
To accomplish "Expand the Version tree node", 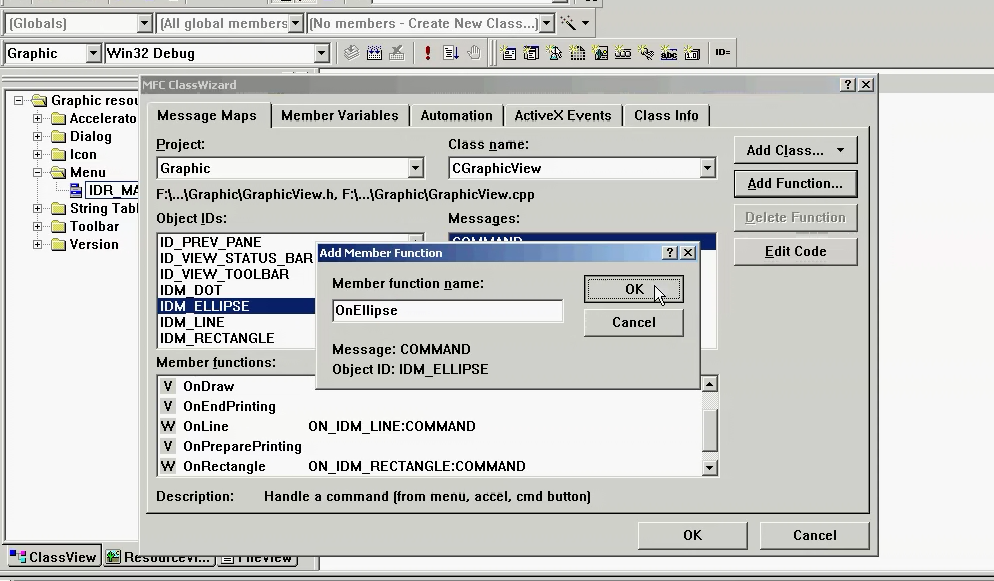I will pyautogui.click(x=37, y=245).
